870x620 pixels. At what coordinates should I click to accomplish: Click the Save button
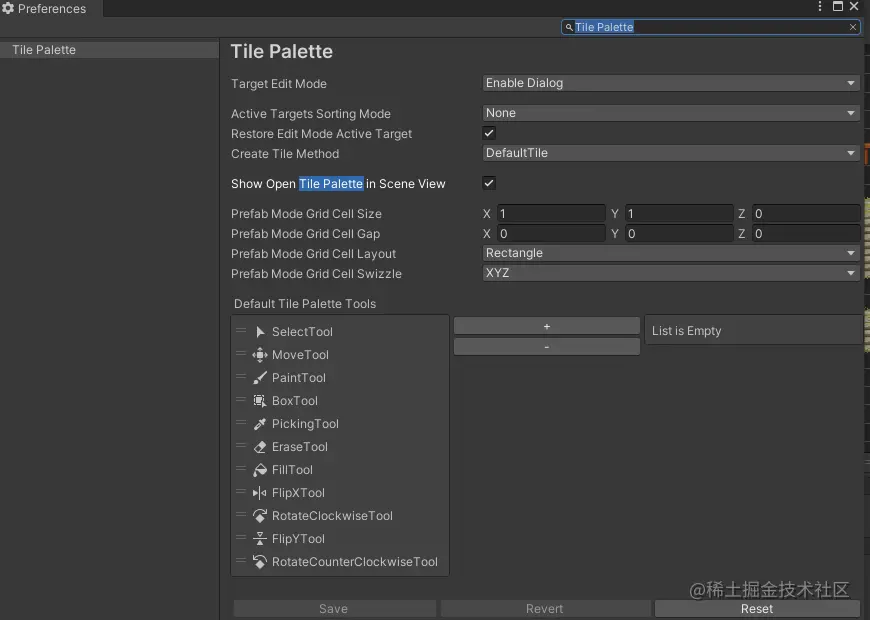point(334,609)
